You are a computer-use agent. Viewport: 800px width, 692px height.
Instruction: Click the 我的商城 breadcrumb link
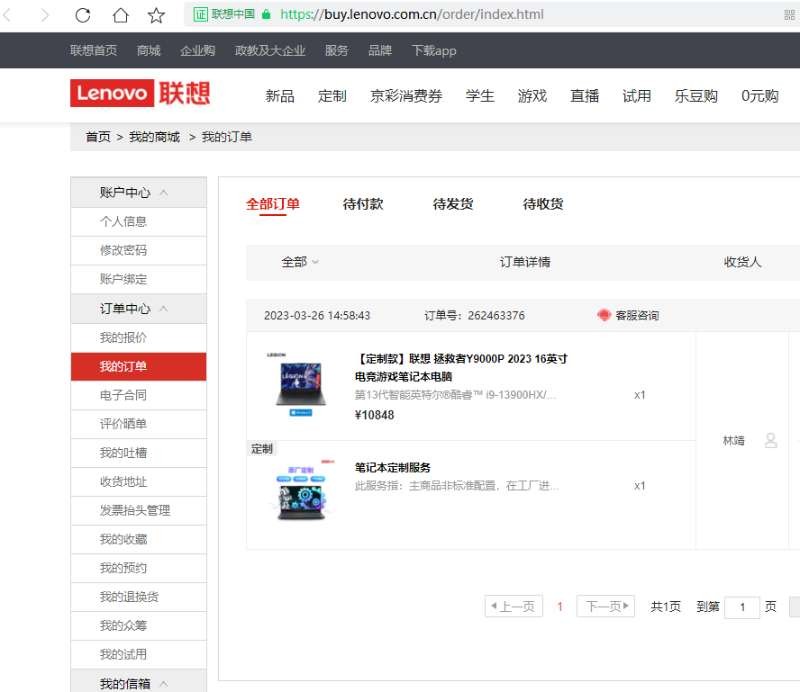point(154,137)
